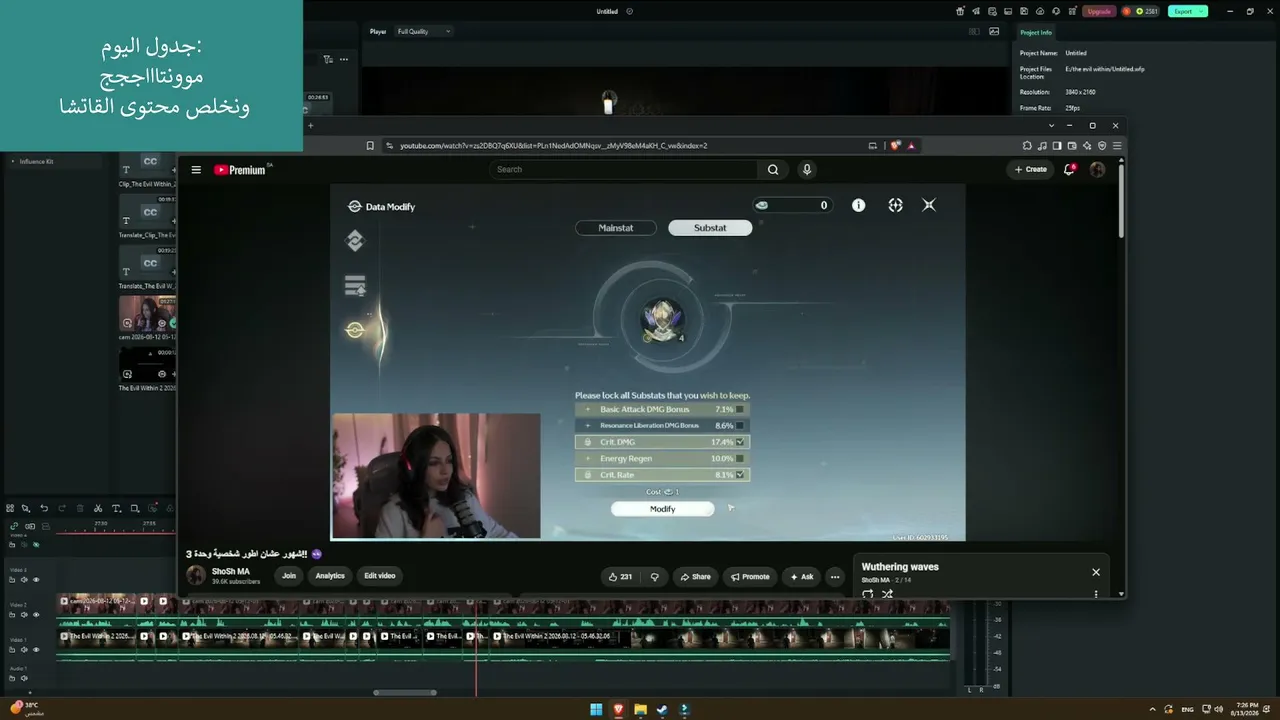
Task: Click the YouTube Create button
Action: [1031, 170]
